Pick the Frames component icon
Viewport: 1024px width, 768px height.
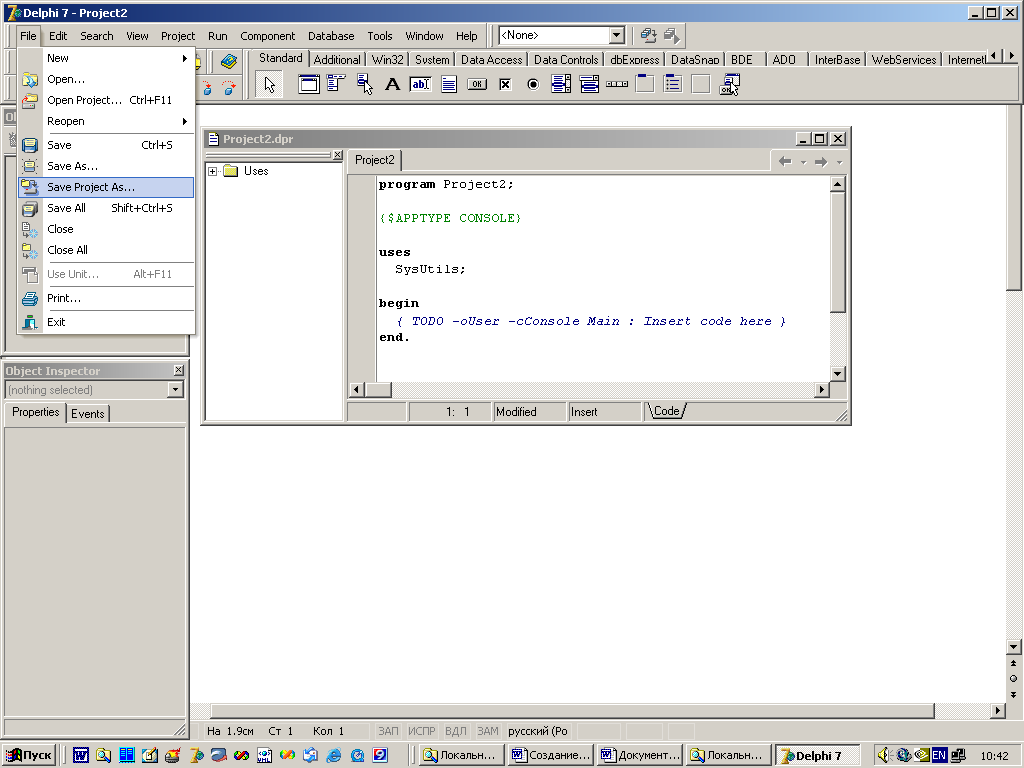[308, 84]
